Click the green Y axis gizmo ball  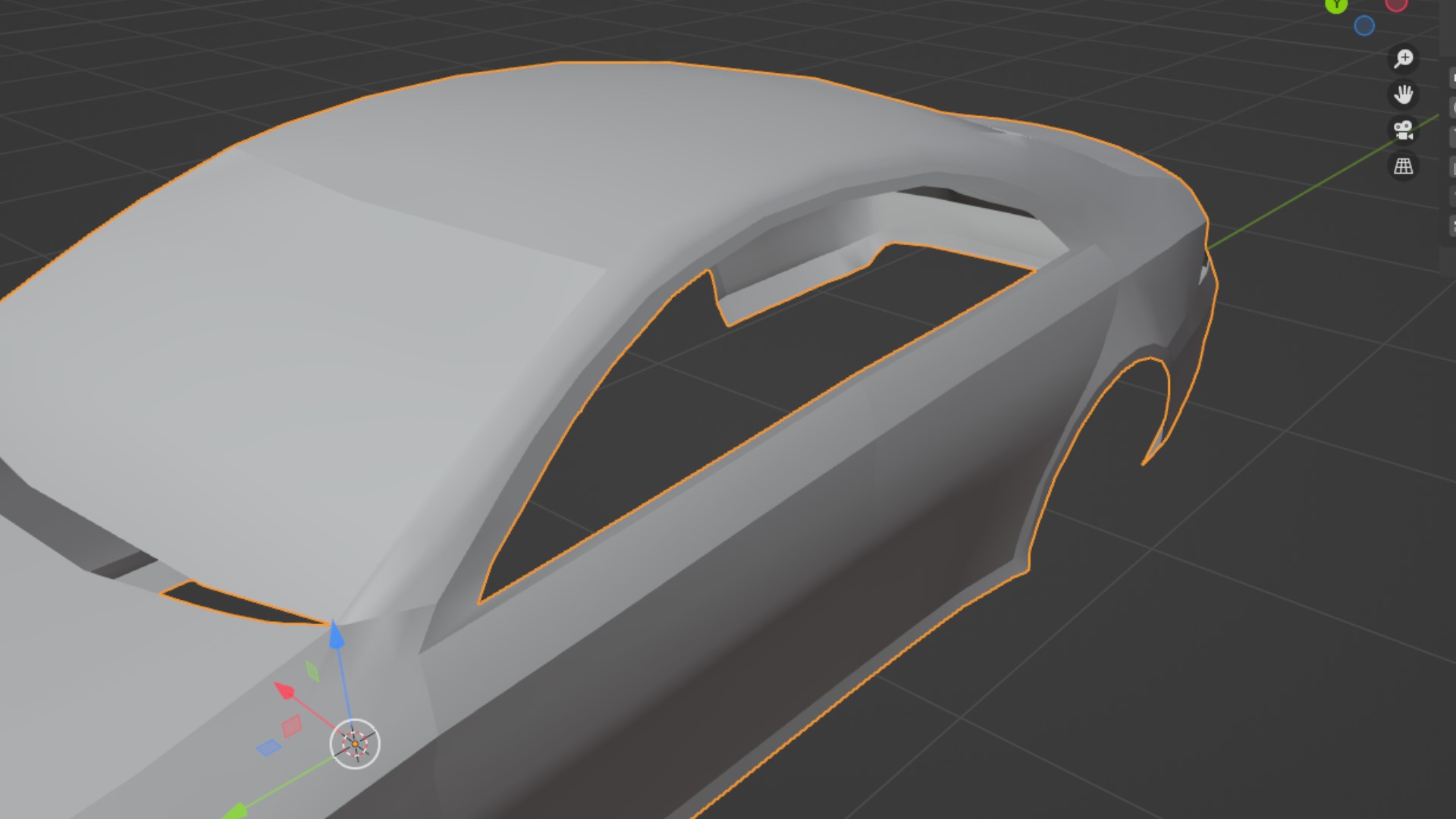[1336, 5]
